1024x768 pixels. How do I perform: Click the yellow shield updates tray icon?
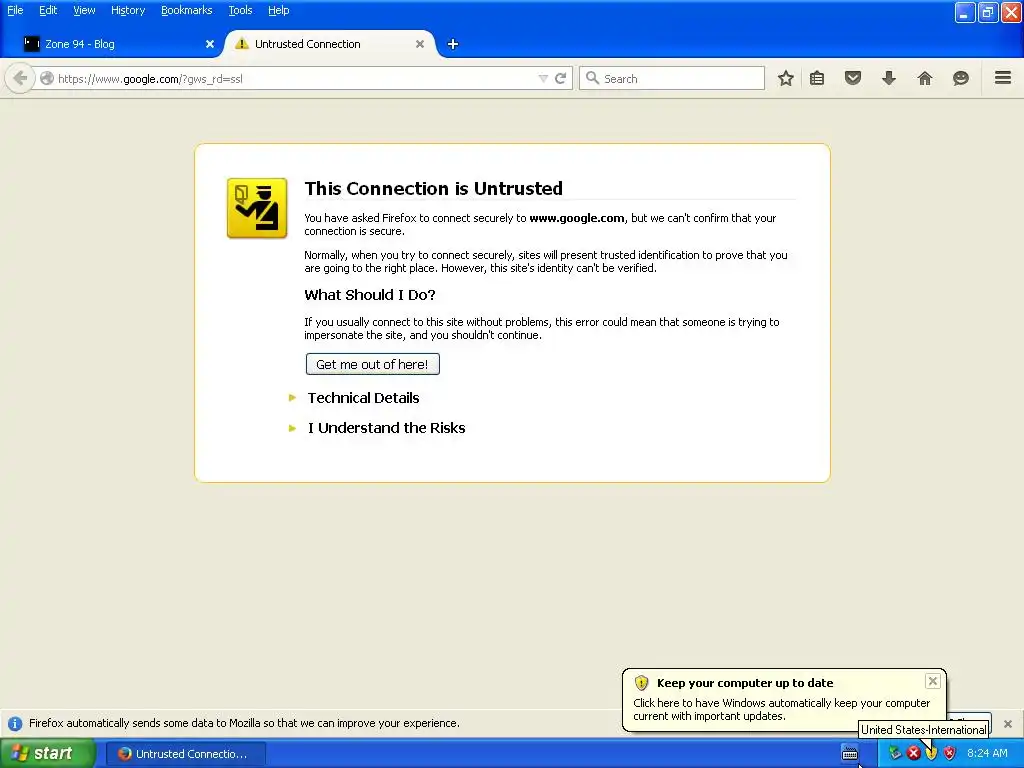(x=931, y=754)
